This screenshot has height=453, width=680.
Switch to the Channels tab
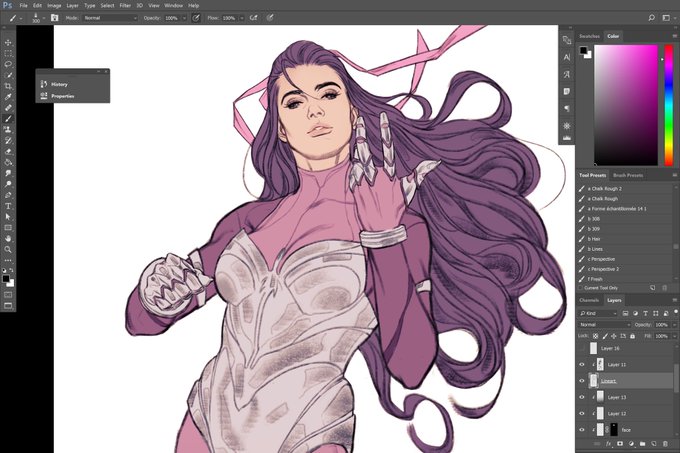[589, 300]
